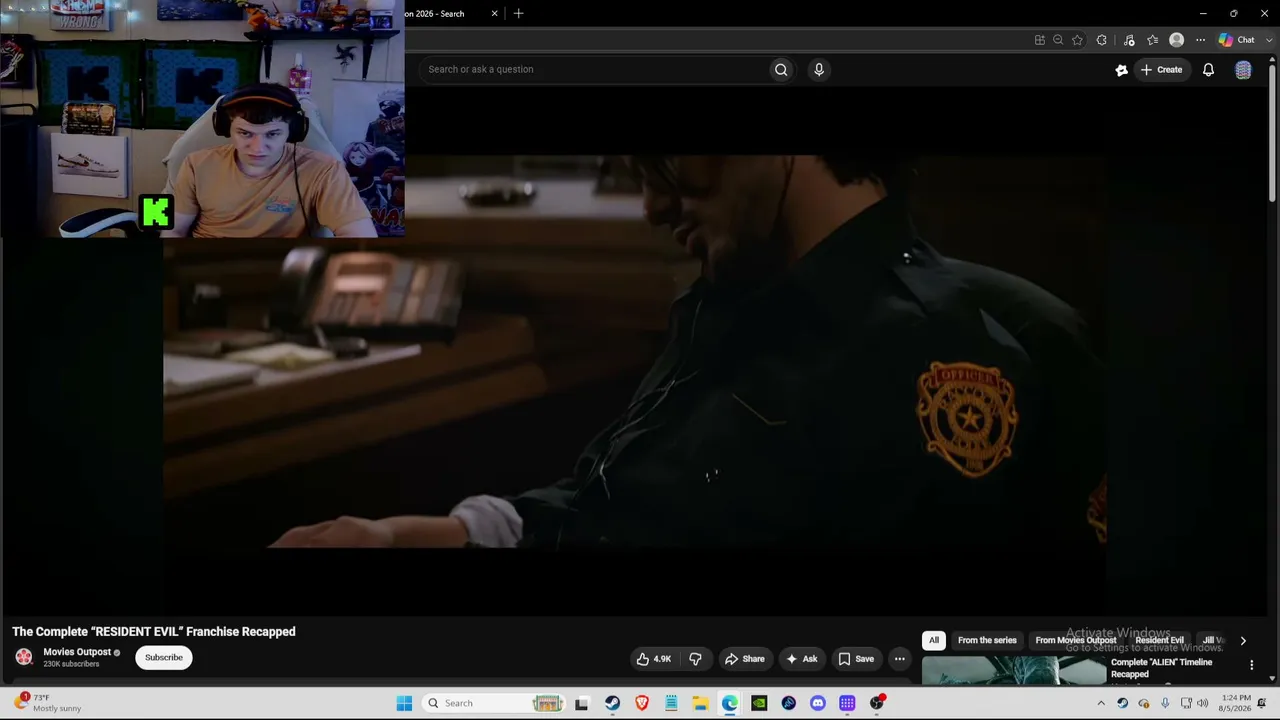This screenshot has height=720, width=1280.
Task: Show hidden system tray icons
Action: pos(1101,703)
